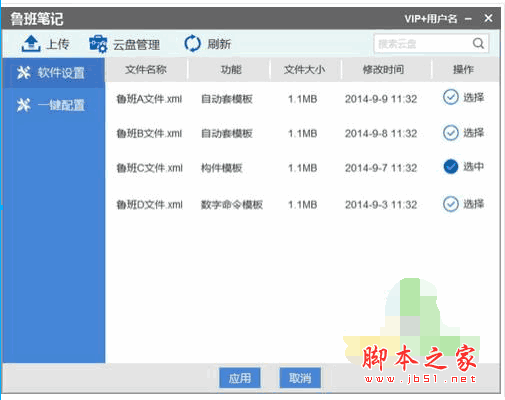
Task: Click 选择 label in 鲁班D文件 row
Action: pyautogui.click(x=473, y=204)
